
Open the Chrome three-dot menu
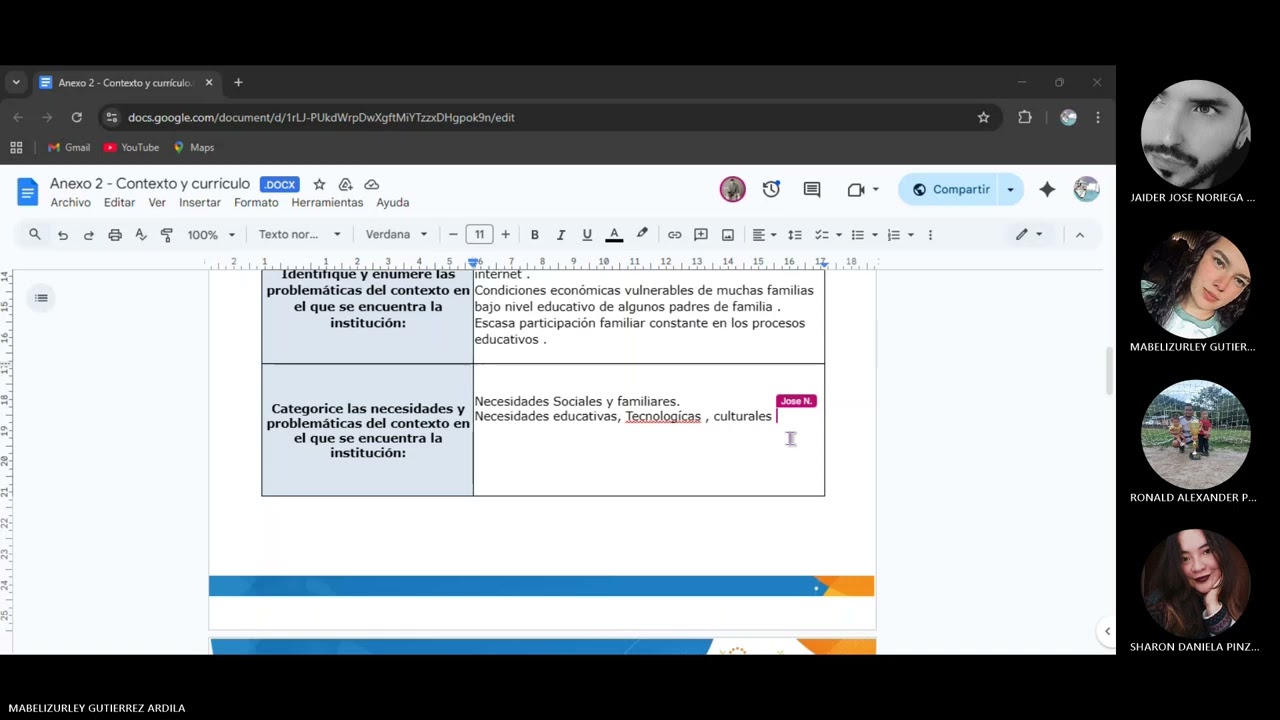[1098, 117]
